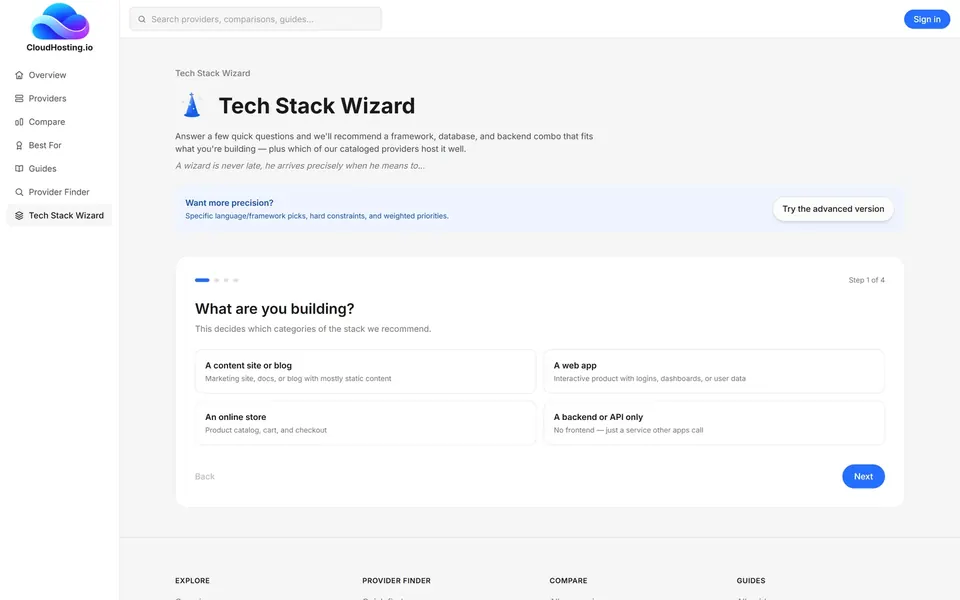Click the GUIDES footer heading
The width and height of the screenshot is (960, 600).
coord(751,580)
